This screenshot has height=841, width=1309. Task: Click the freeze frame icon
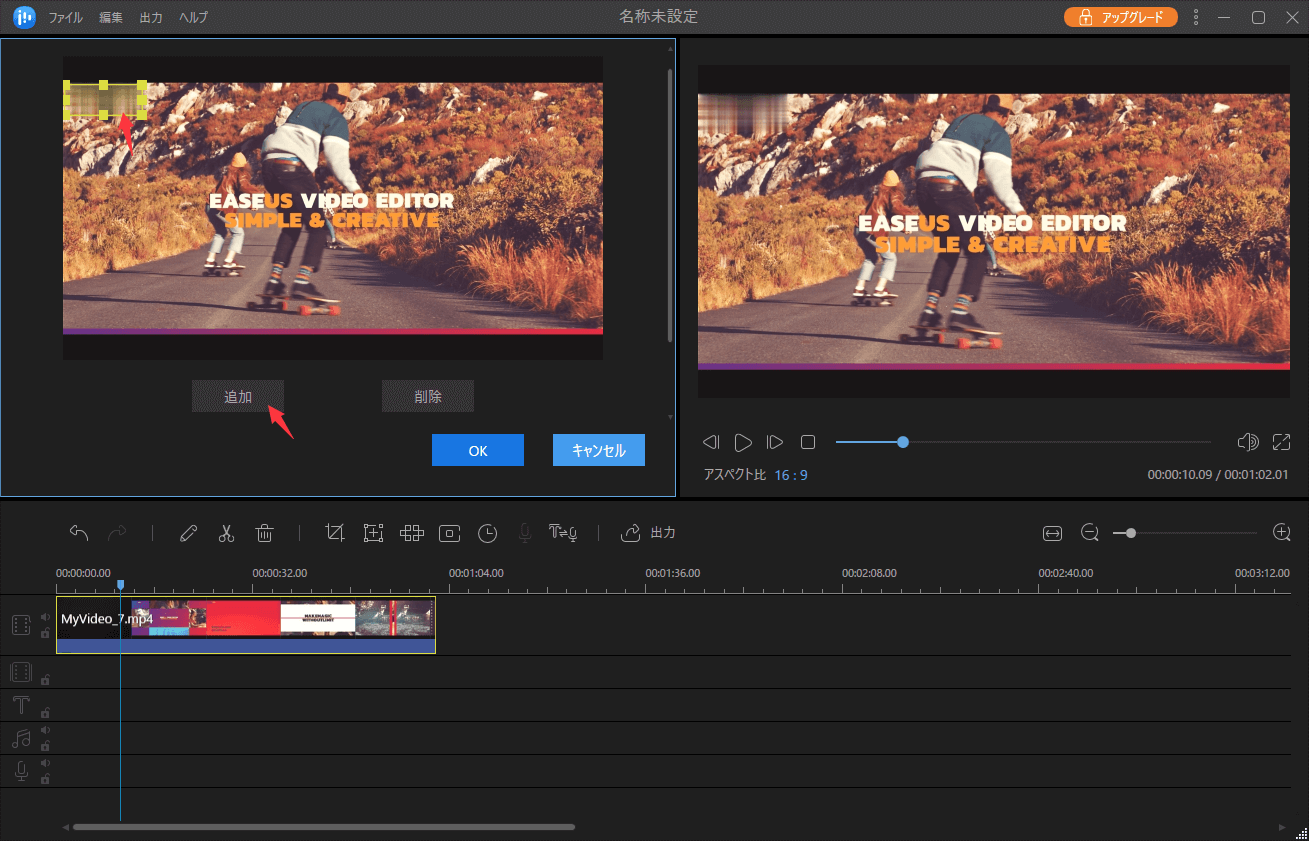click(x=450, y=533)
